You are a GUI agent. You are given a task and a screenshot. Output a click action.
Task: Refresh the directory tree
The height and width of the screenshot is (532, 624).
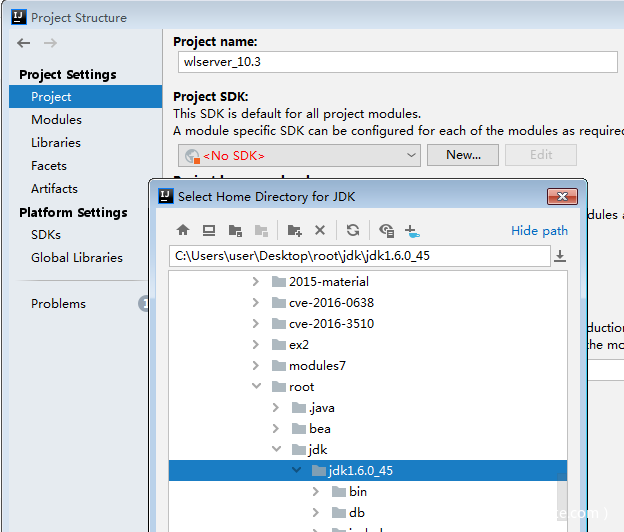coord(353,230)
